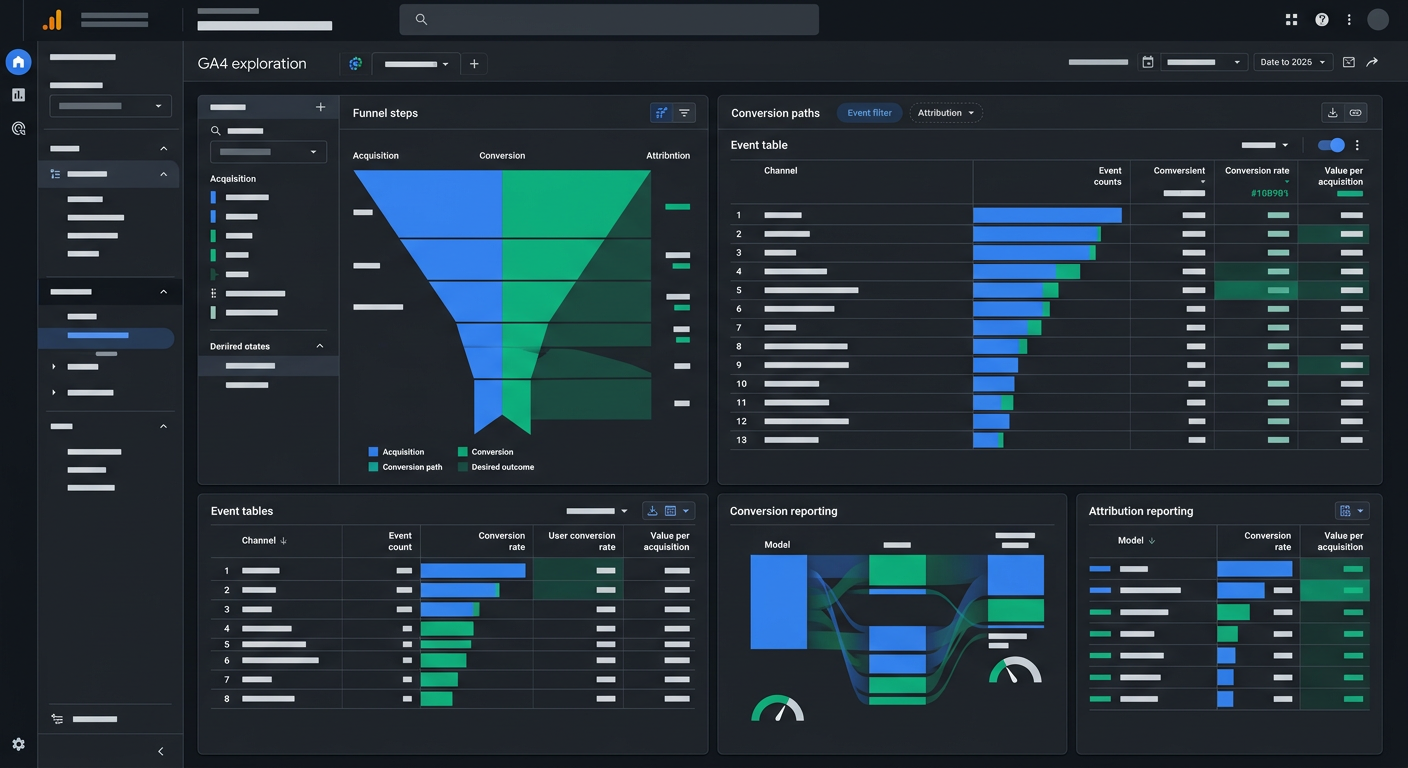This screenshot has width=1408, height=768.
Task: Open the user account avatar
Action: 1378,19
